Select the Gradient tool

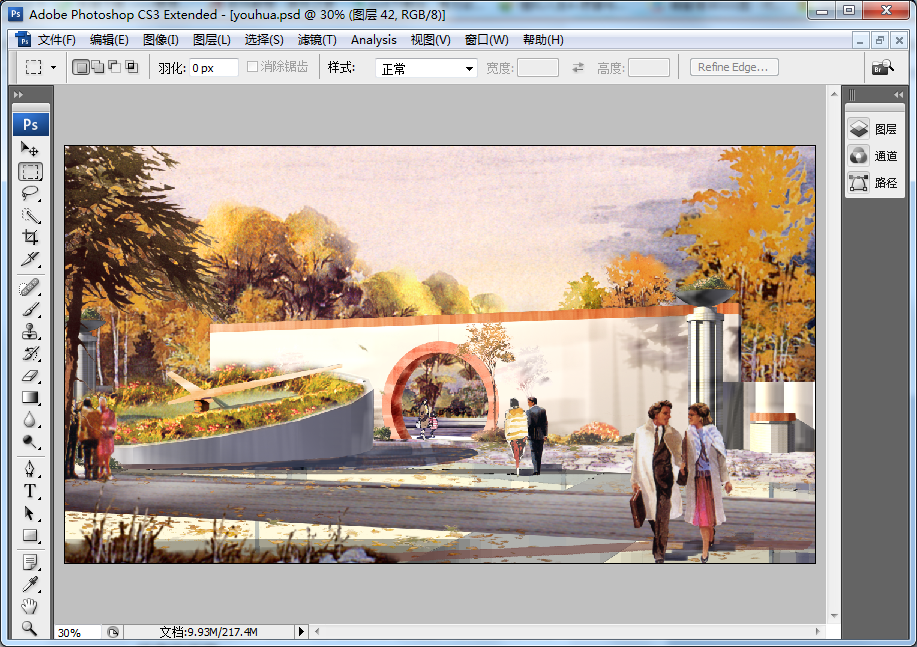[x=30, y=398]
